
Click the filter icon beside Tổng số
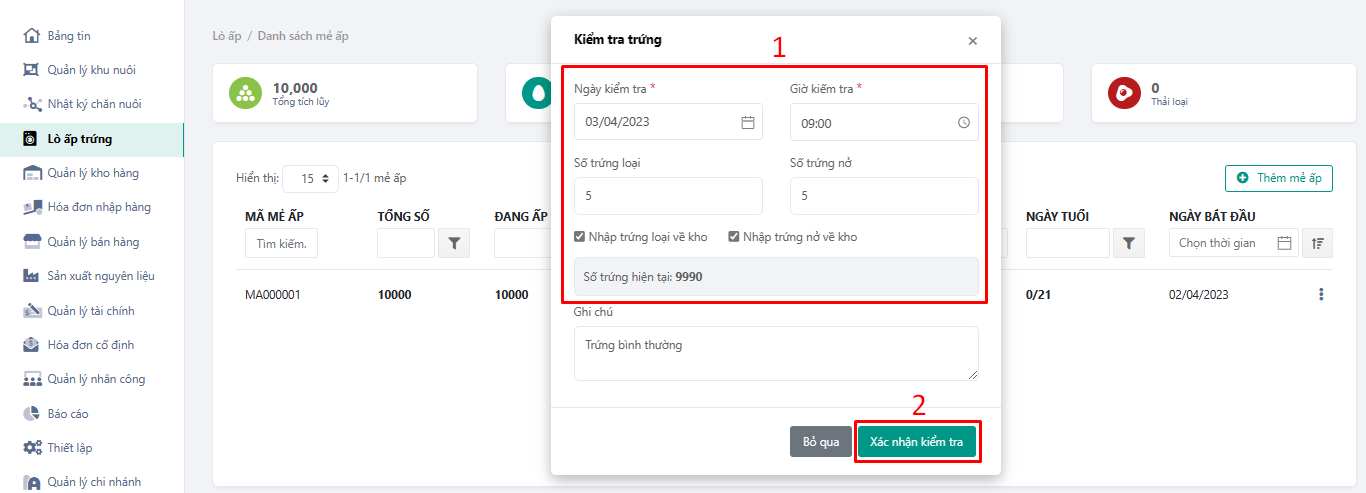point(454,243)
